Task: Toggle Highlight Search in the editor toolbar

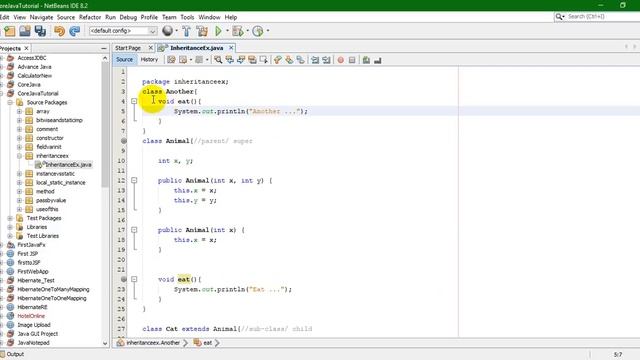Action: pyautogui.click(x=253, y=60)
